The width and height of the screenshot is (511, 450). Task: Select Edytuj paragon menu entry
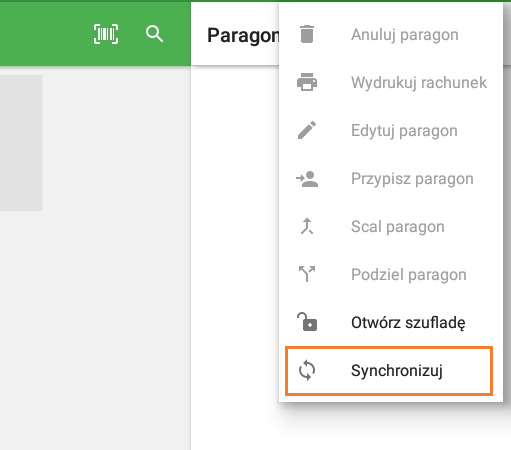coord(391,130)
